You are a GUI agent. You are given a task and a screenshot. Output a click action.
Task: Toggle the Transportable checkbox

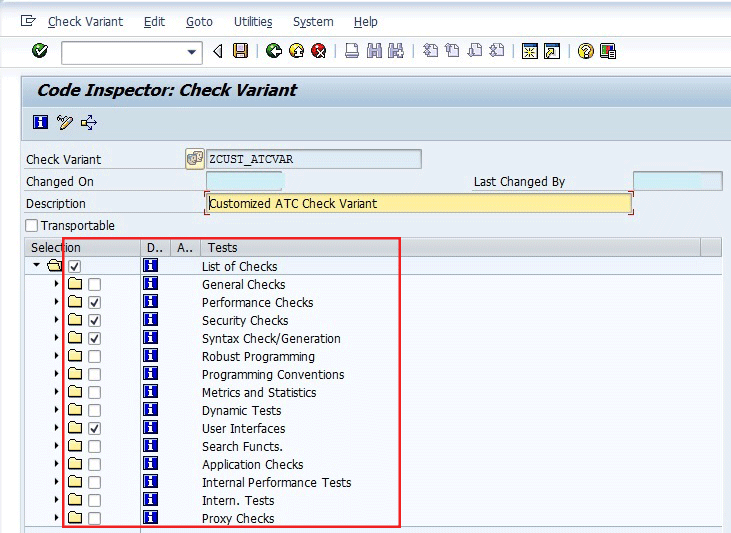point(32,226)
